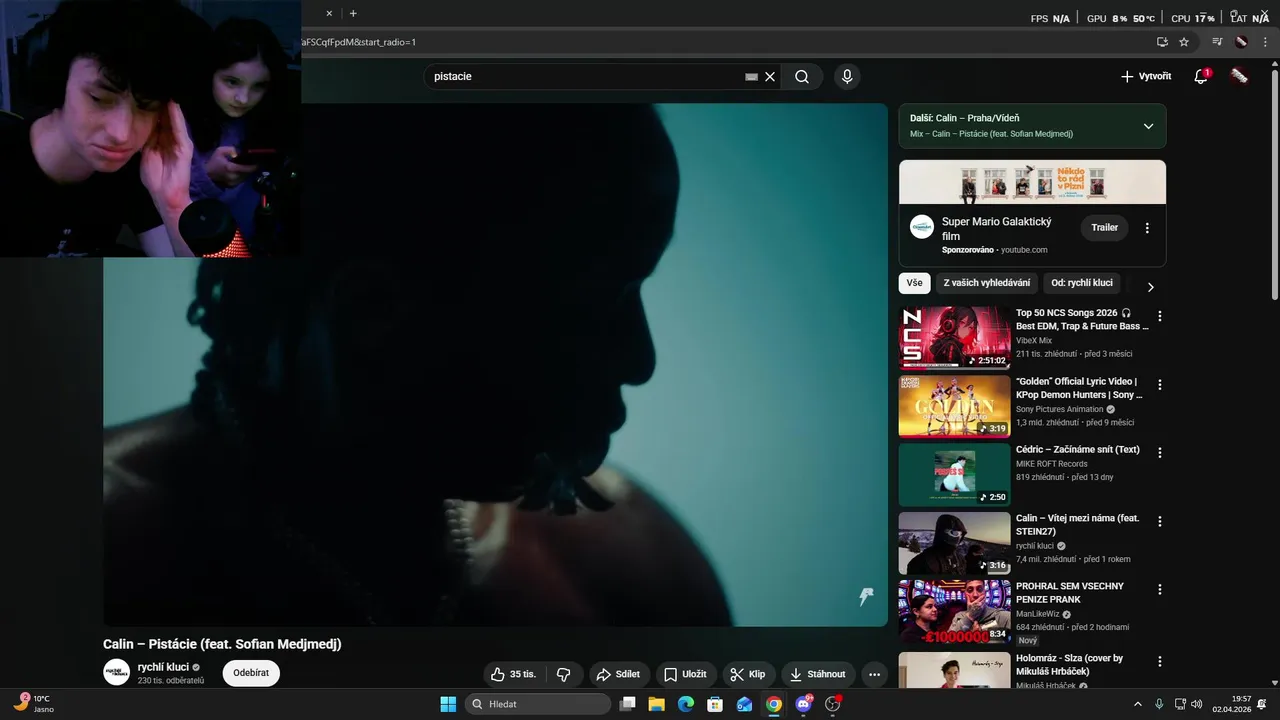Open Microsoft Edge from taskbar
1280x720 pixels.
pos(685,704)
